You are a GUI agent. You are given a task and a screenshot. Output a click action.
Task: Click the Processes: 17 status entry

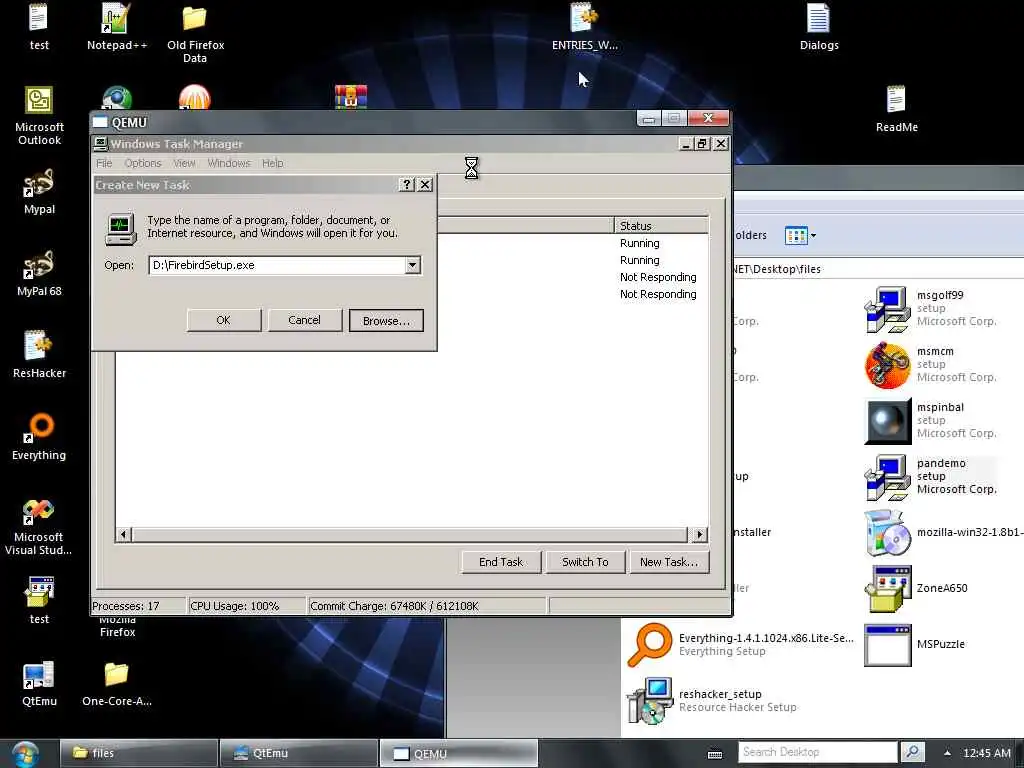(138, 606)
